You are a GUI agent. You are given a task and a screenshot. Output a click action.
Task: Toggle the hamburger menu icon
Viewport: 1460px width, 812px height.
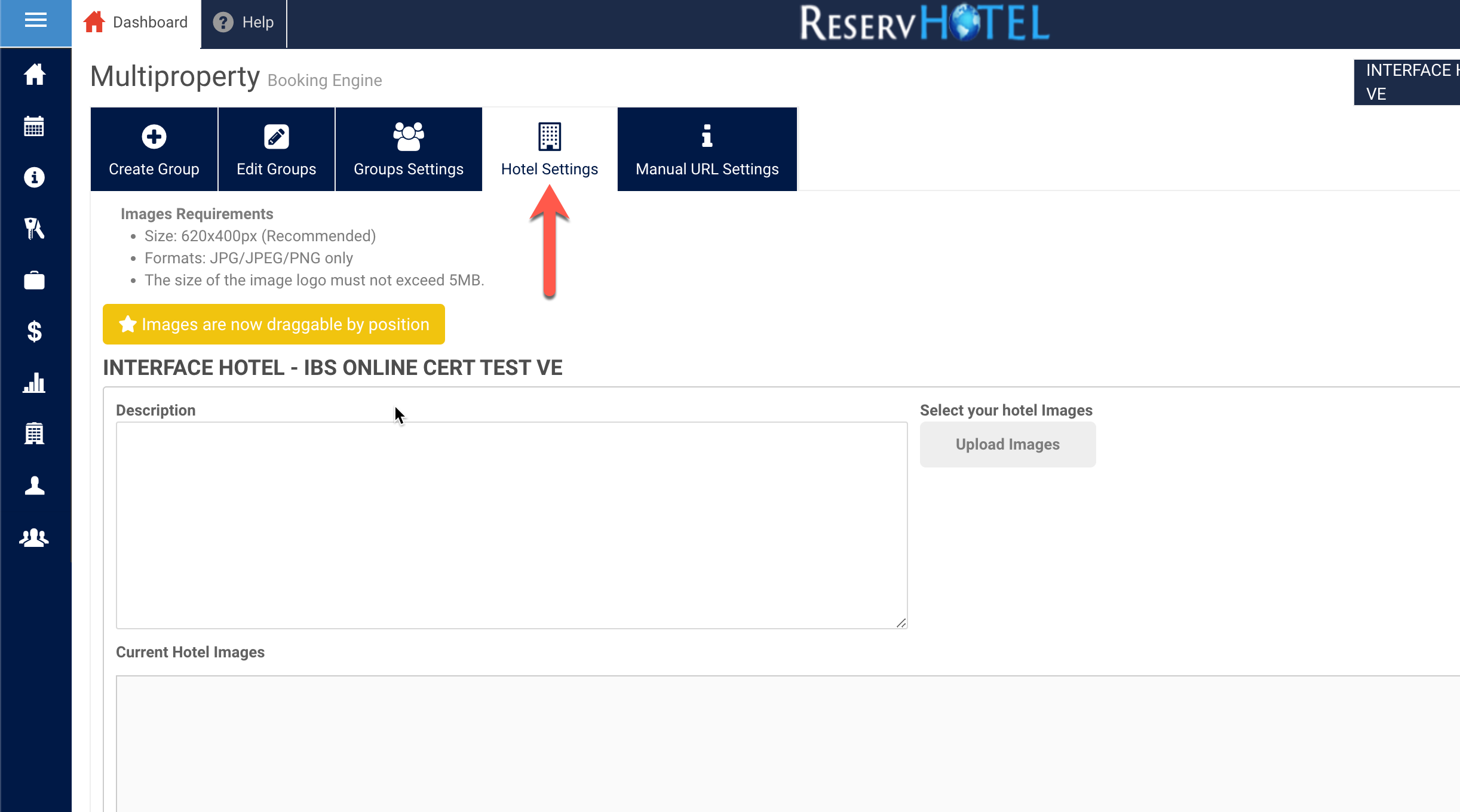point(35,21)
